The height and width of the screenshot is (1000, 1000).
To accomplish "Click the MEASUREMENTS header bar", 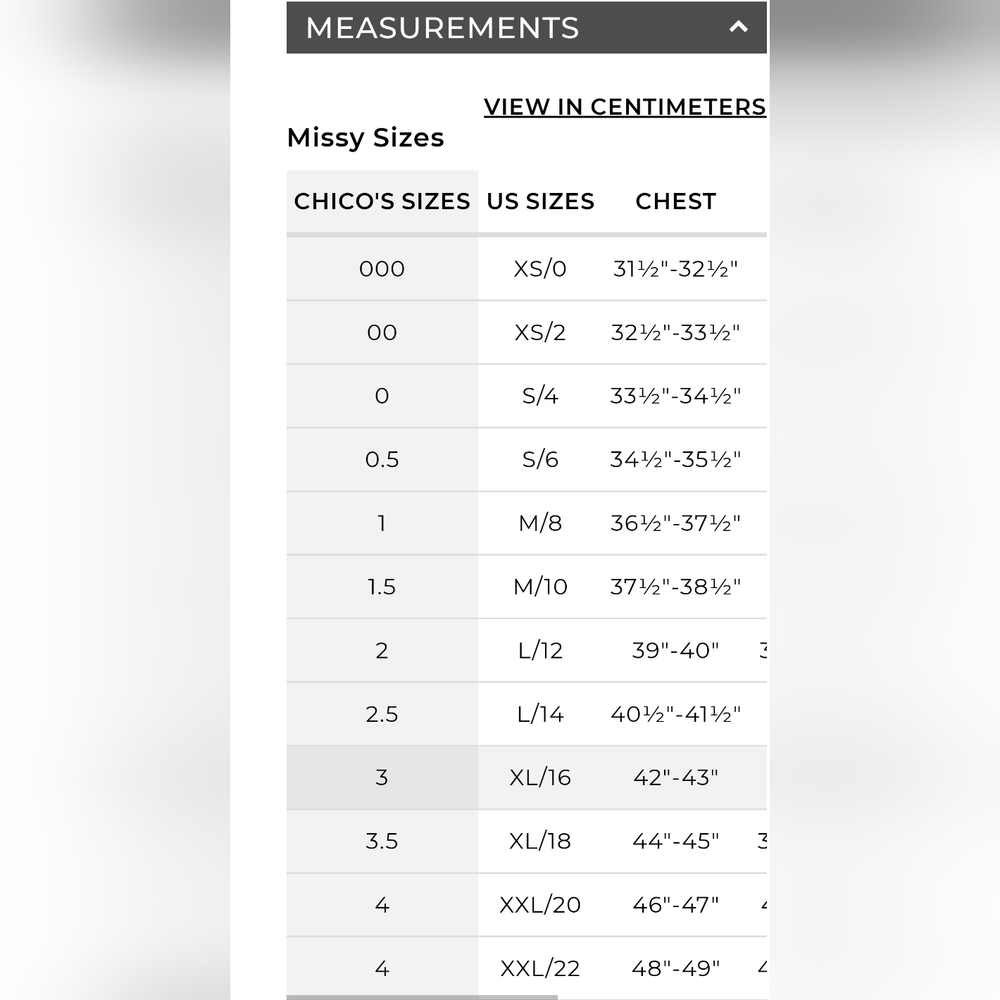I will coord(526,27).
